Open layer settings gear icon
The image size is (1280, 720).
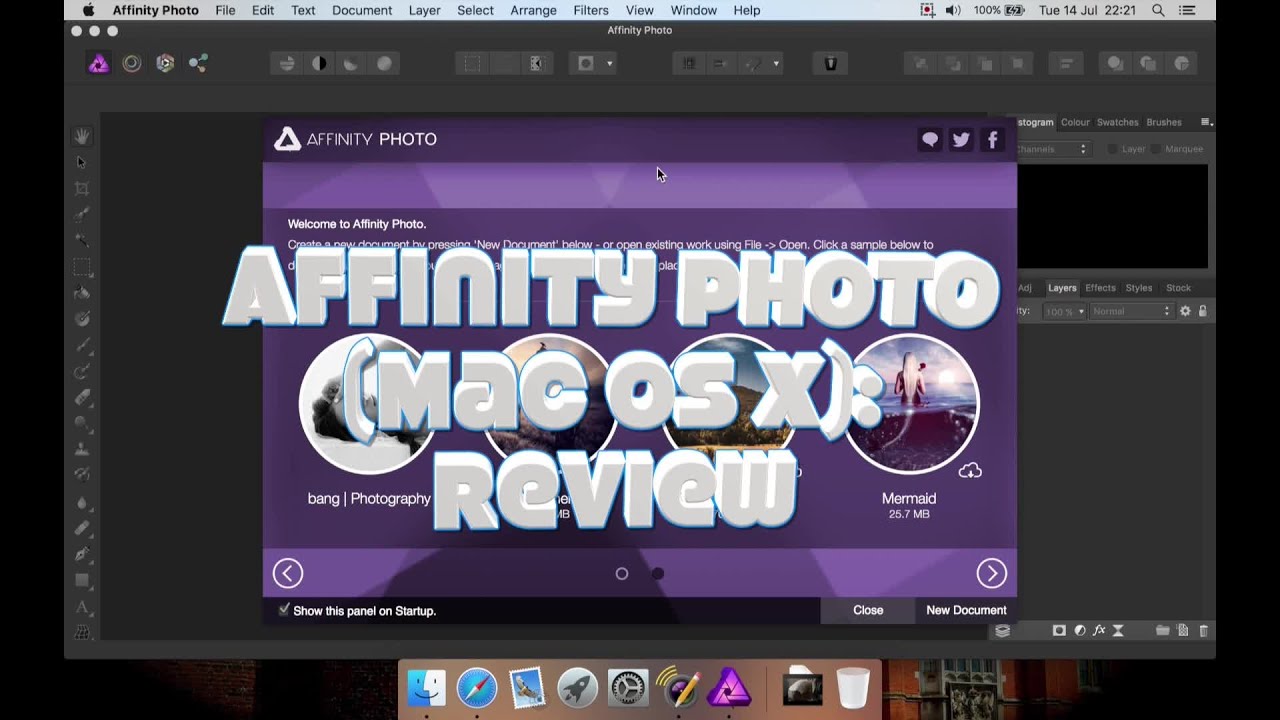1185,311
